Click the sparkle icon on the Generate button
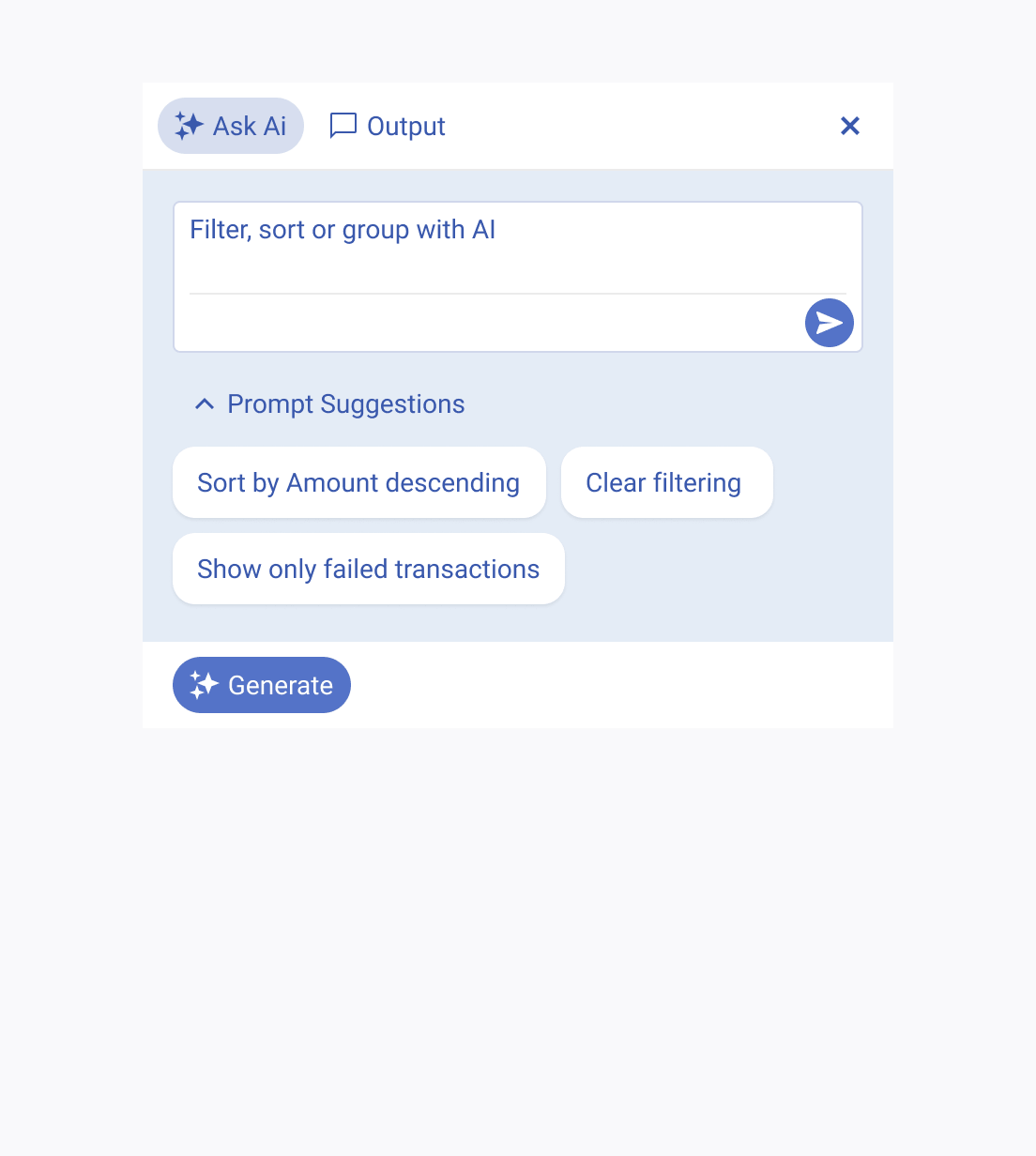Image resolution: width=1036 pixels, height=1156 pixels. click(x=203, y=685)
